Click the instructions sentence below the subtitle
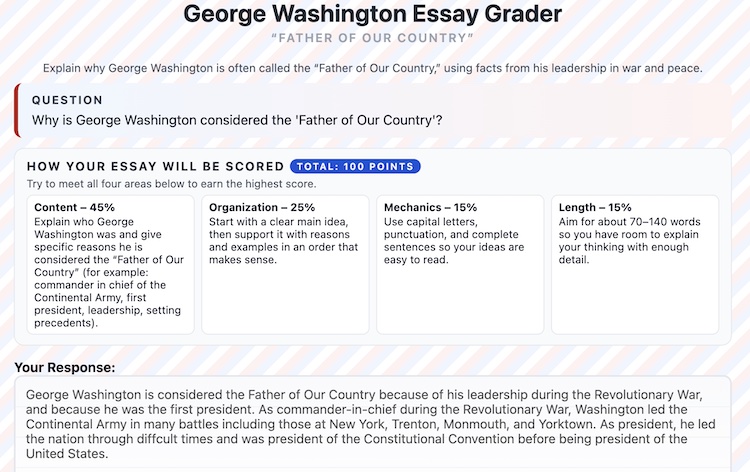This screenshot has height=472, width=750. (x=374, y=68)
